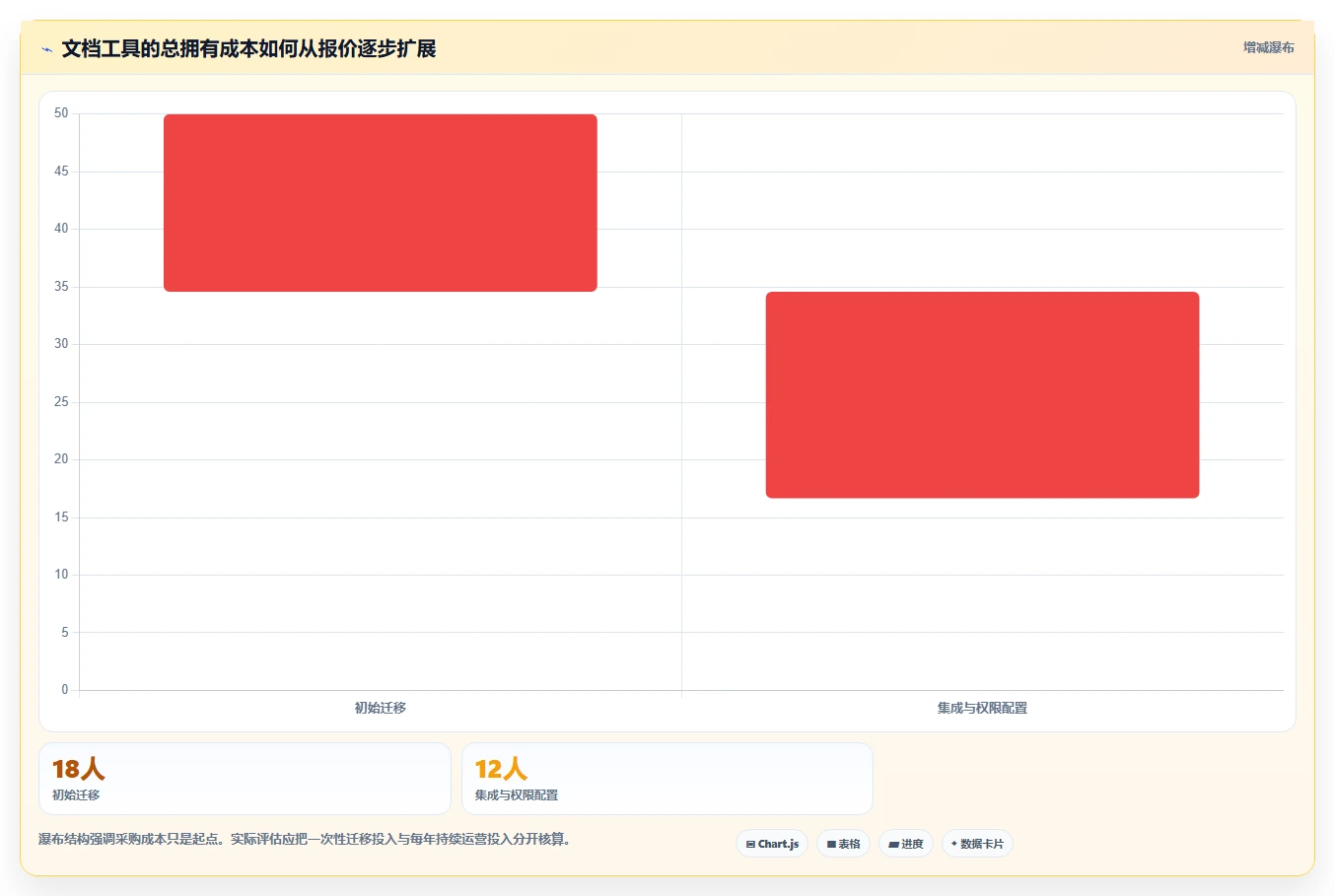Click the footnote text starting with 瀑布结构强调

coord(305,840)
